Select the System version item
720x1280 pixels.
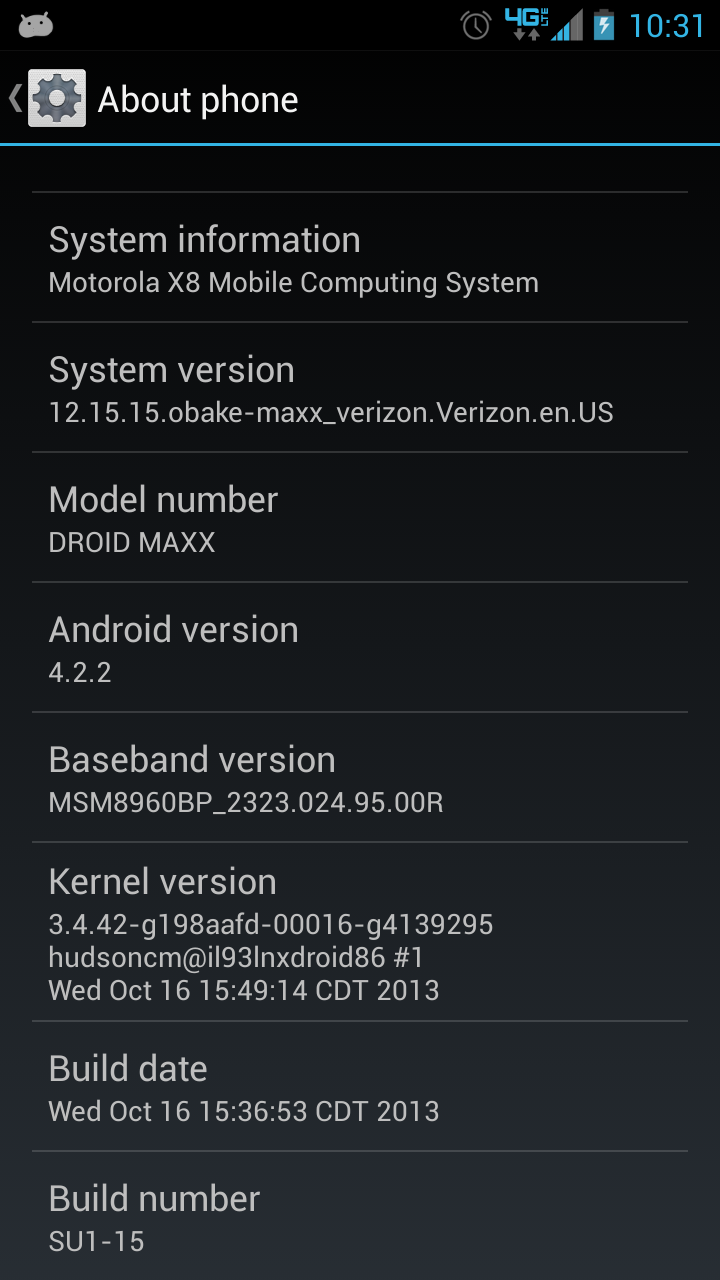[x=360, y=387]
